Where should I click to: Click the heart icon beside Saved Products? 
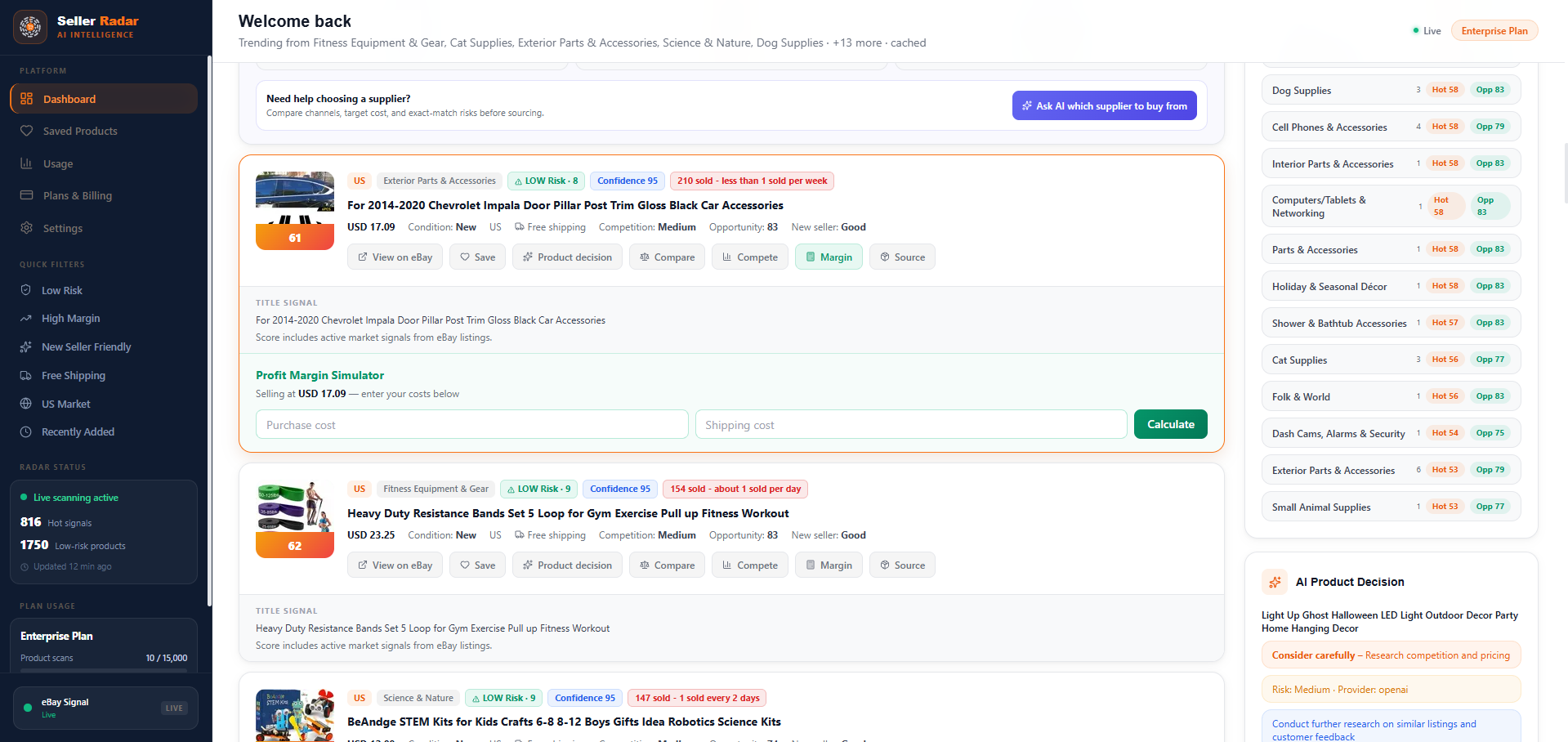tap(27, 131)
